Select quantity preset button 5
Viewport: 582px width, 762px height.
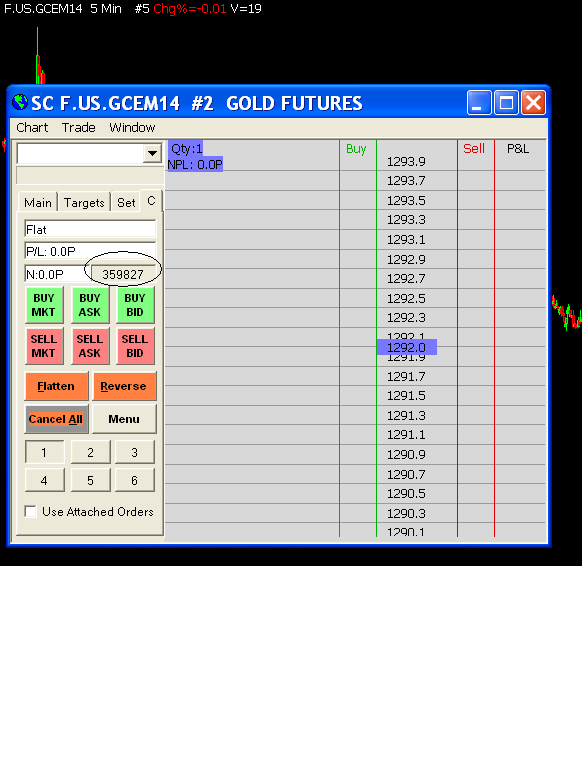pos(90,480)
